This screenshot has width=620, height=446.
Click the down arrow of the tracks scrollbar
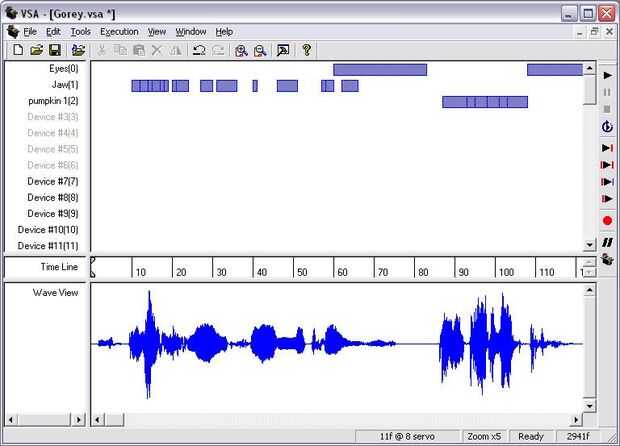(x=589, y=244)
